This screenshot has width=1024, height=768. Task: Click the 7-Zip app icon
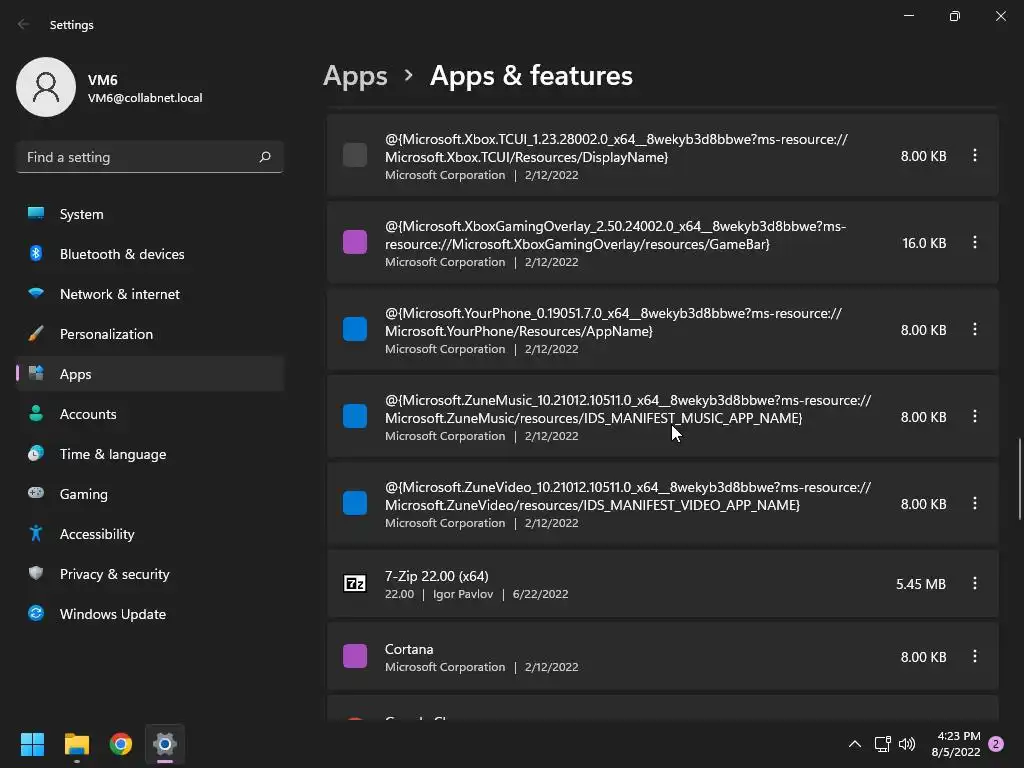point(355,584)
